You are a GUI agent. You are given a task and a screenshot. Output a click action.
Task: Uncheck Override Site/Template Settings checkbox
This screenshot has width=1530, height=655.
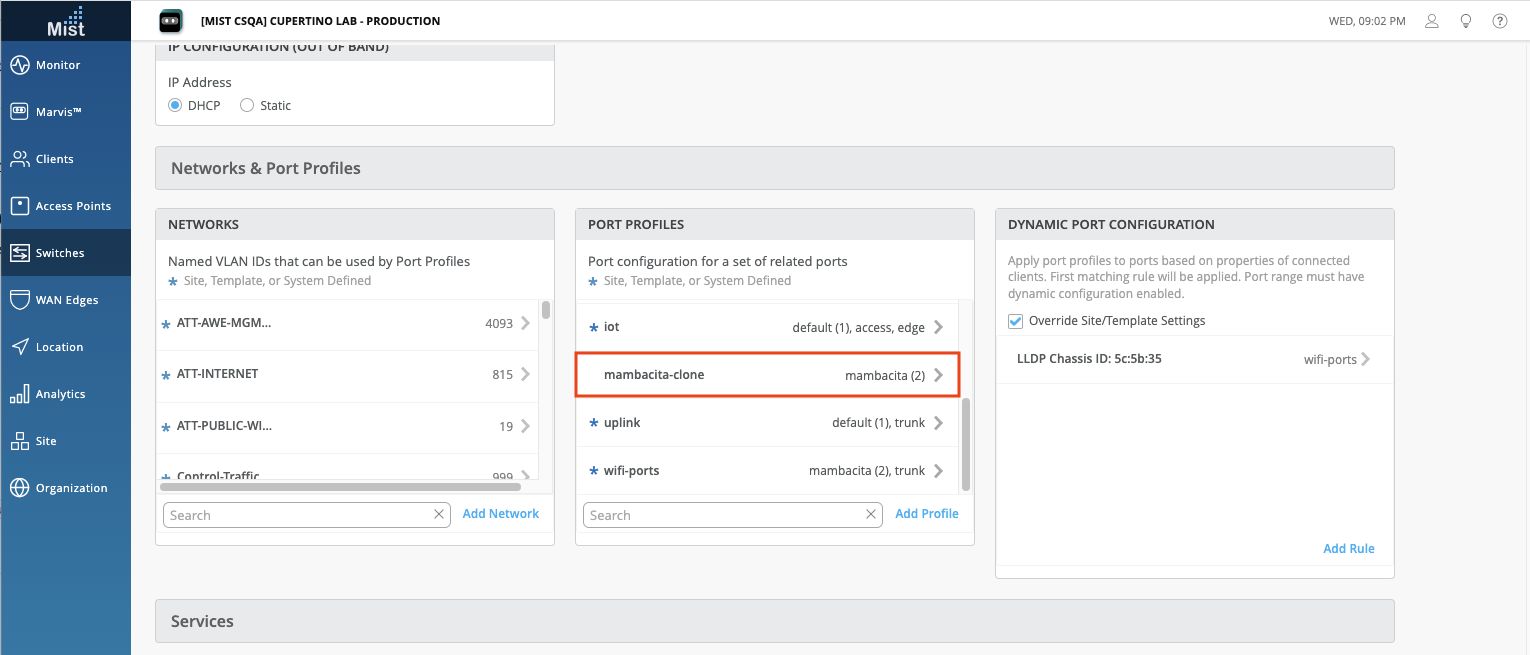coord(1016,321)
